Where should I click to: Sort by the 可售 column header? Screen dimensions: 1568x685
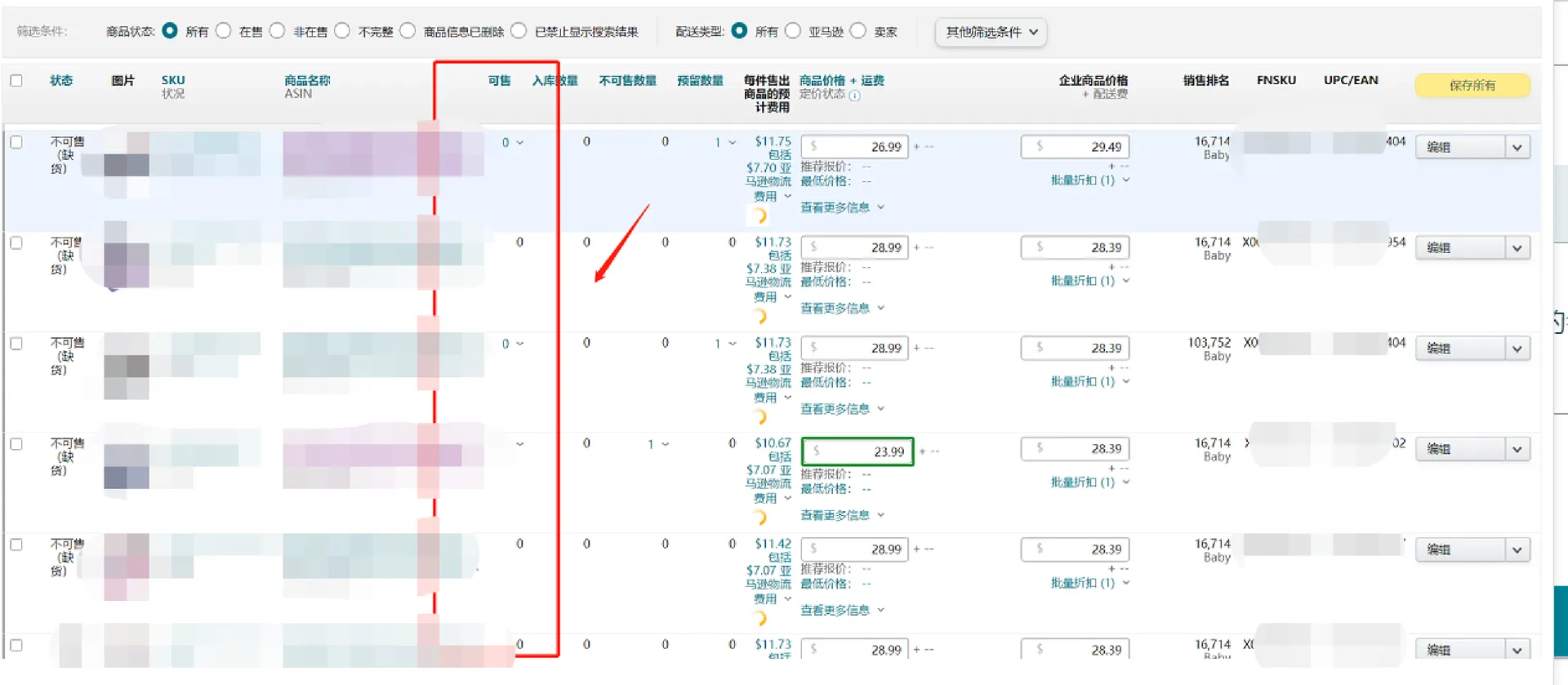click(499, 80)
